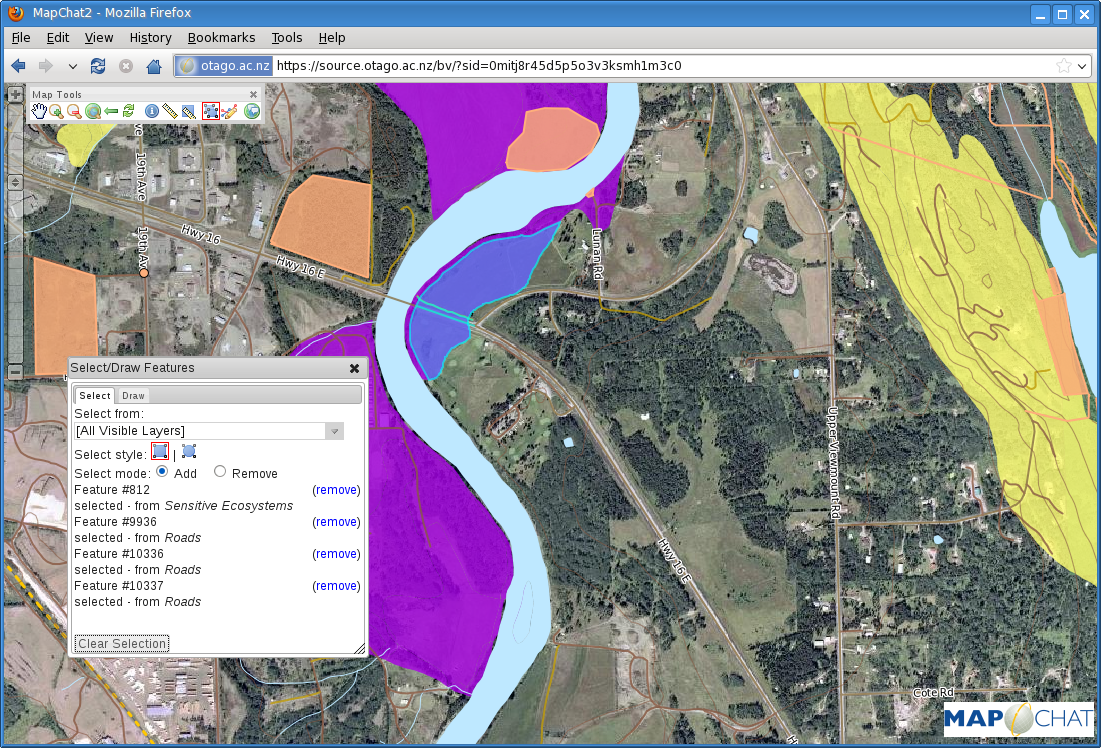Choose rectangle select style
The width and height of the screenshot is (1101, 748).
[160, 452]
